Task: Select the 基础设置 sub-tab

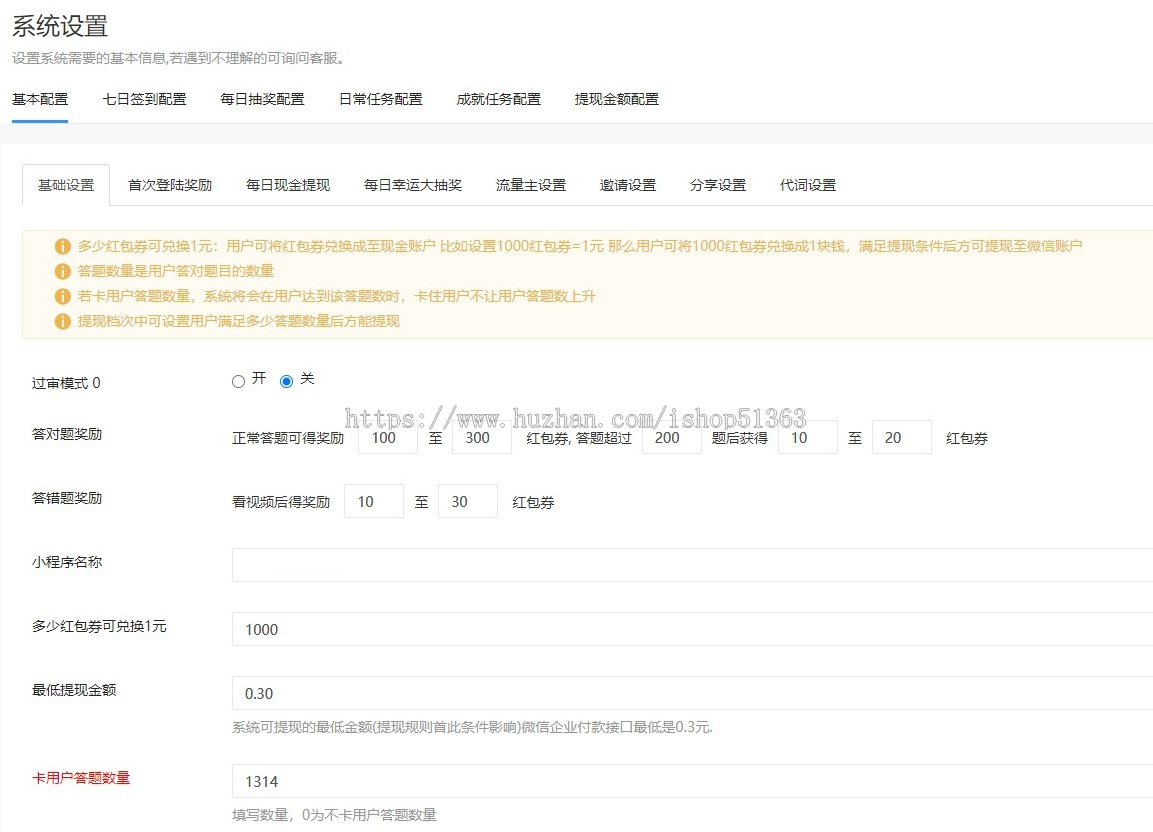Action: pos(66,185)
